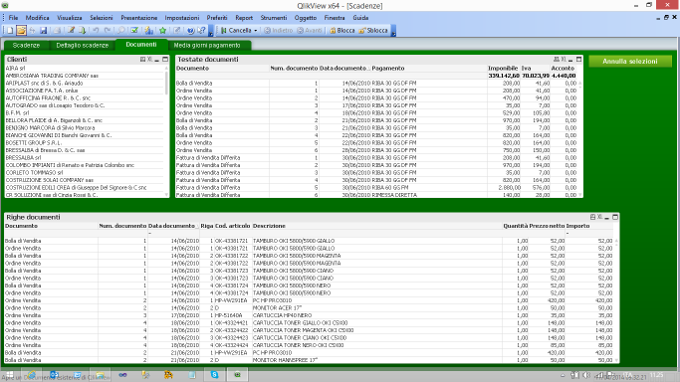Open Help Topics globe icon
The image size is (680, 382).
tap(190, 31)
